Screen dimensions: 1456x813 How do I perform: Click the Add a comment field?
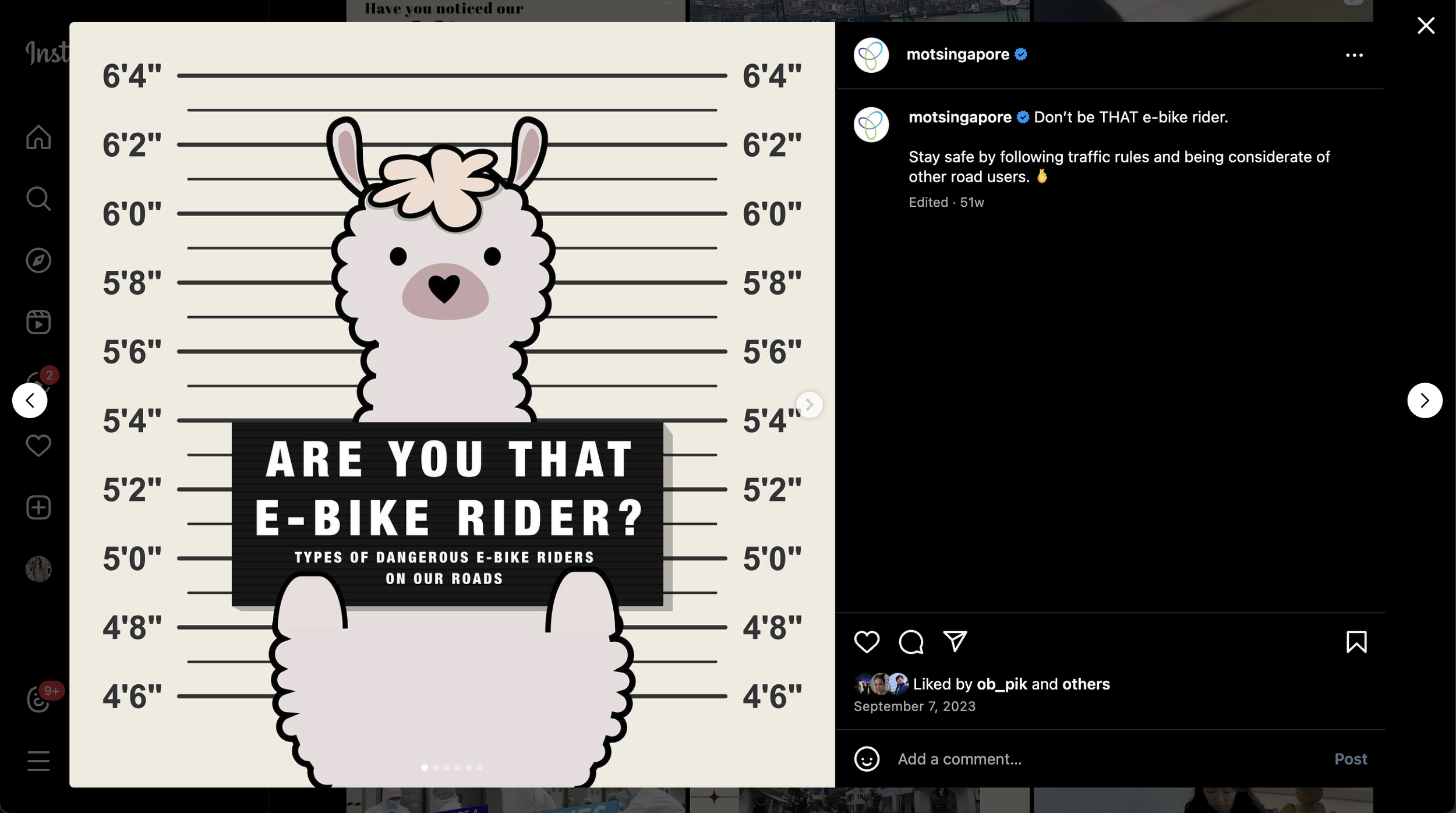coord(1107,759)
